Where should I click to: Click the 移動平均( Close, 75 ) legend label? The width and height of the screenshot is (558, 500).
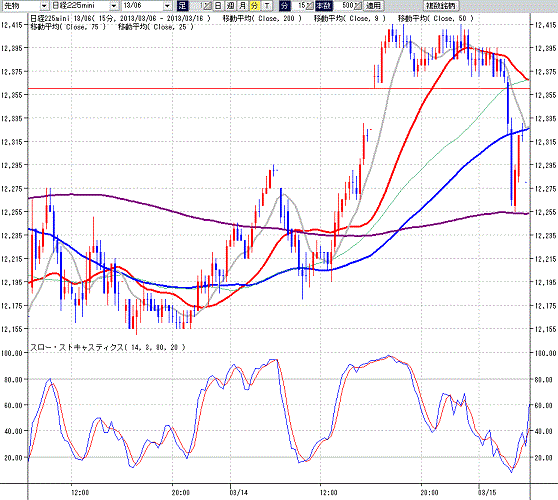[68, 27]
